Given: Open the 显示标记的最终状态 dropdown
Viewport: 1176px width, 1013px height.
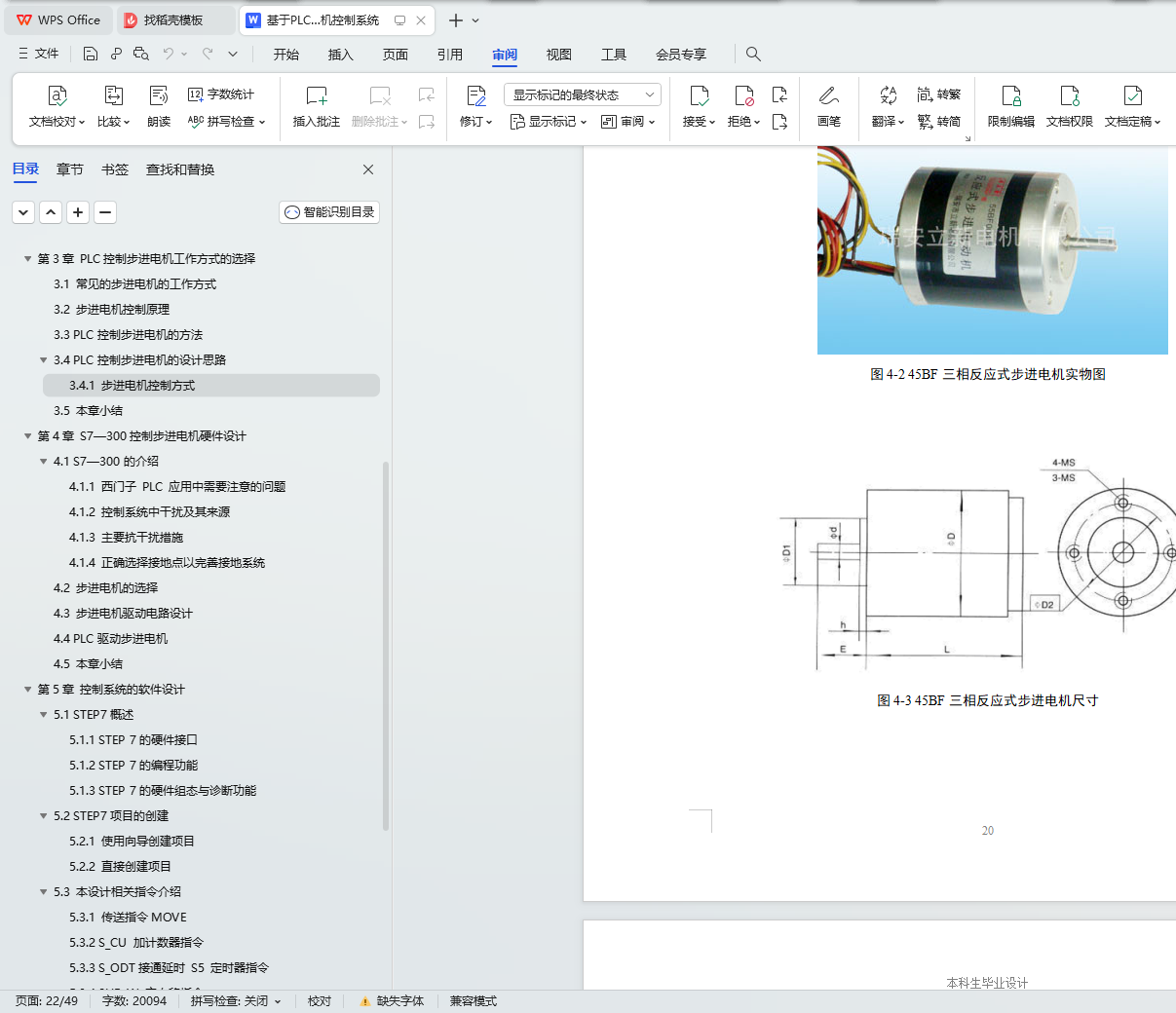Looking at the screenshot, I should (583, 94).
